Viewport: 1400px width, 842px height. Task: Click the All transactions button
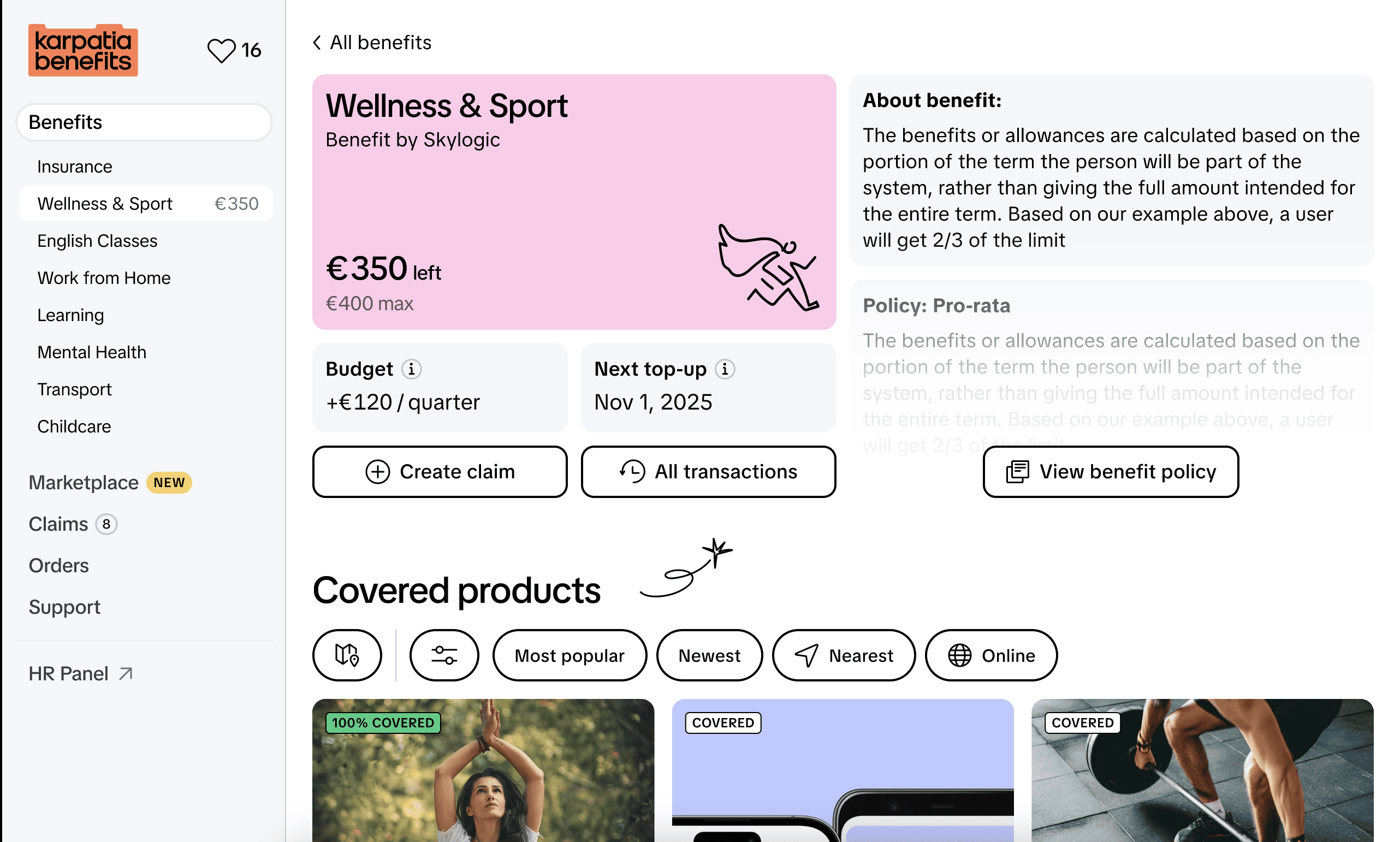click(709, 471)
